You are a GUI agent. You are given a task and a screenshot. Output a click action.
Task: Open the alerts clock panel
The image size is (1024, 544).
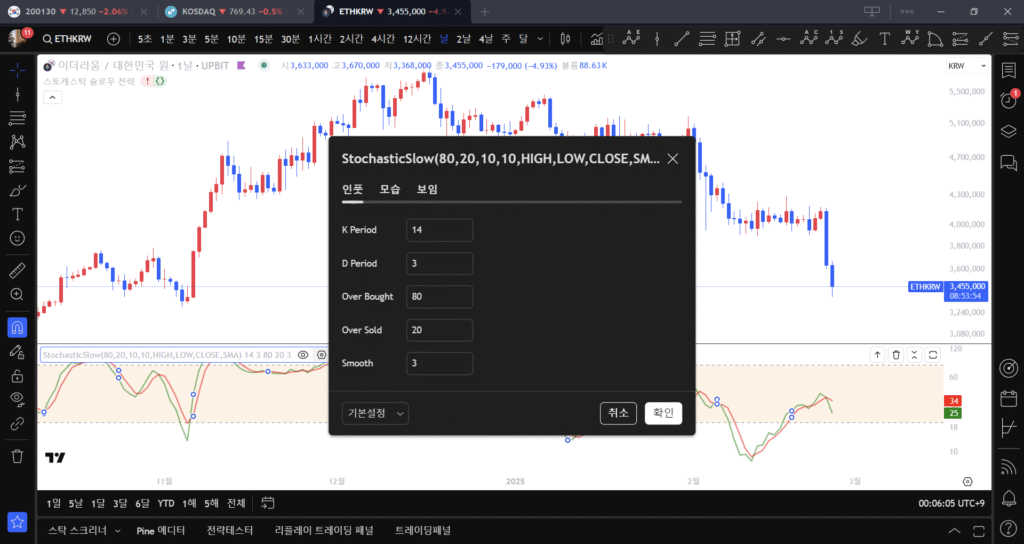pyautogui.click(x=1008, y=100)
